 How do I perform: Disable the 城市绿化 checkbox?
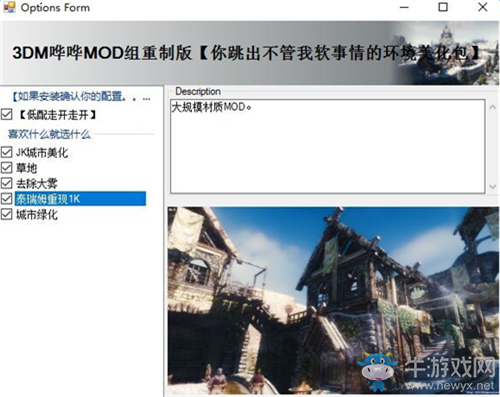pos(7,214)
